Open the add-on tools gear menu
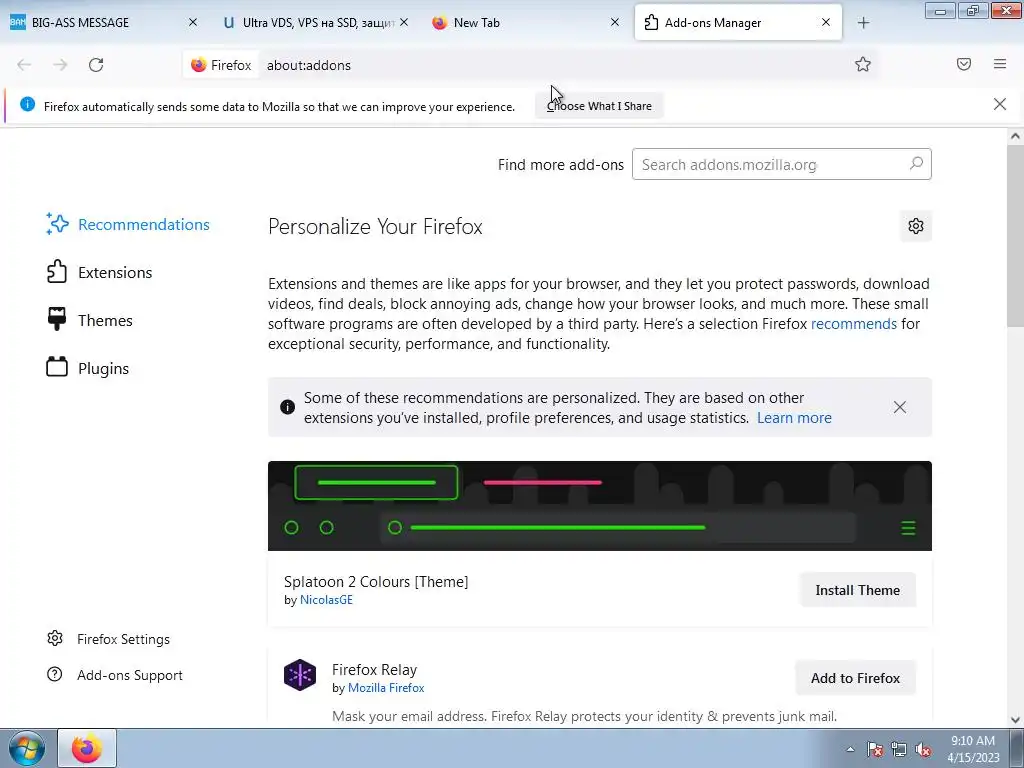Viewport: 1024px width, 768px height. coord(916,226)
